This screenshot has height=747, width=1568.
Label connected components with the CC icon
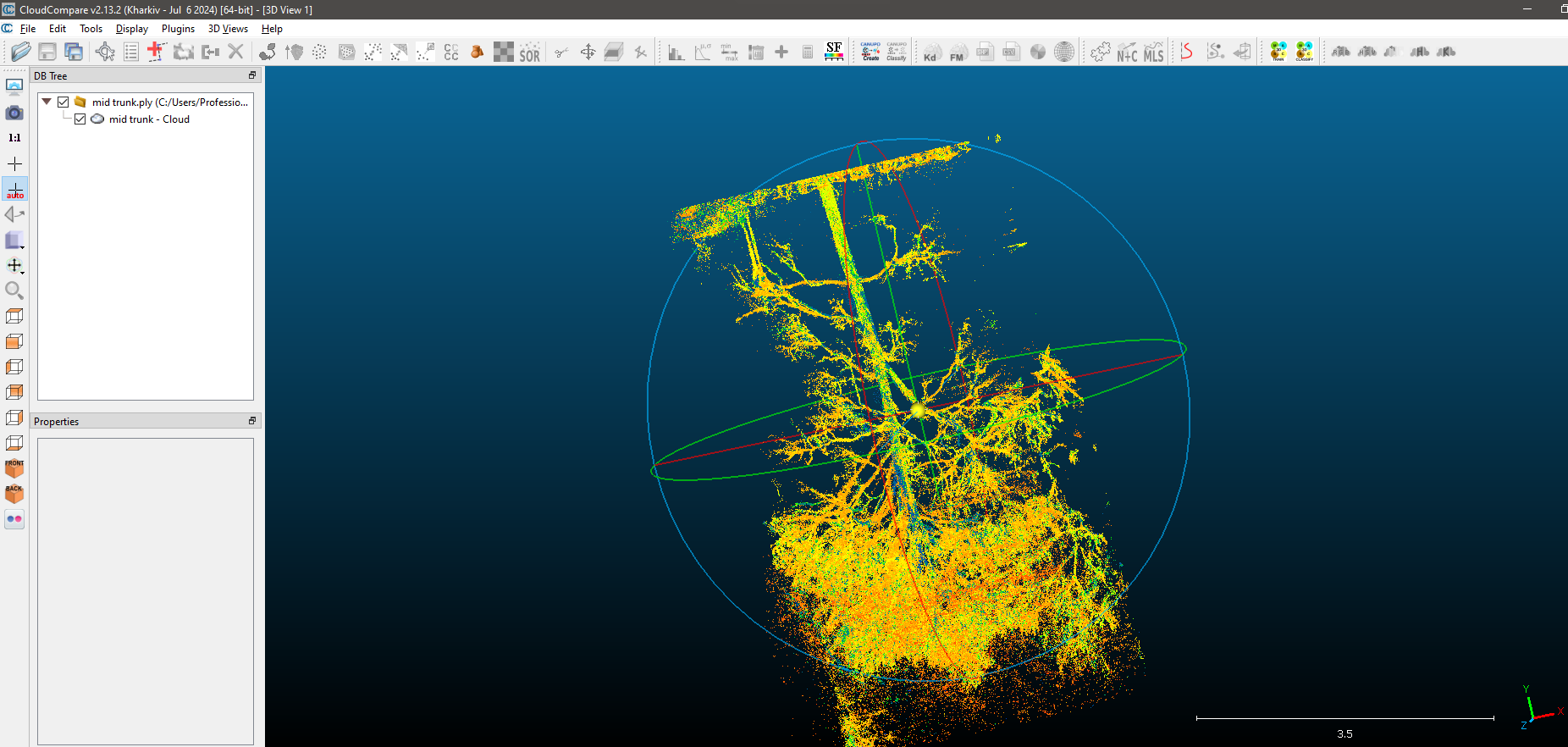pos(451,52)
